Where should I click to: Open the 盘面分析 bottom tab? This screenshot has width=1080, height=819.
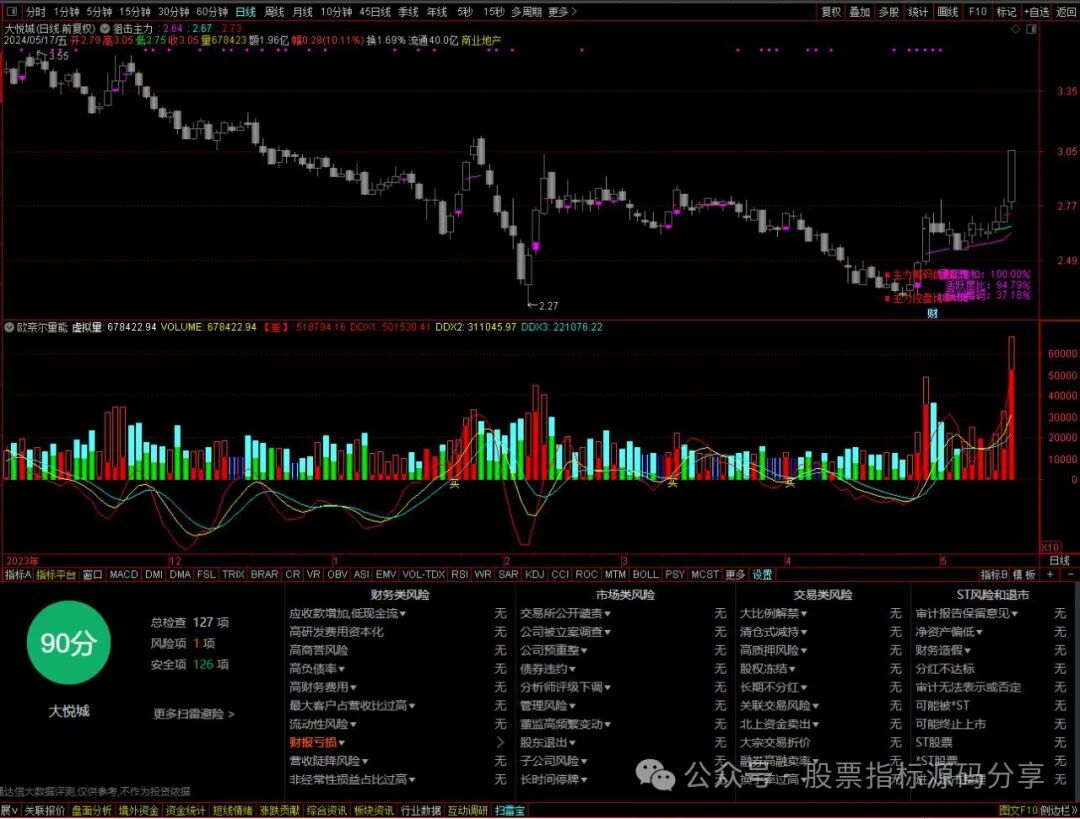[92, 811]
